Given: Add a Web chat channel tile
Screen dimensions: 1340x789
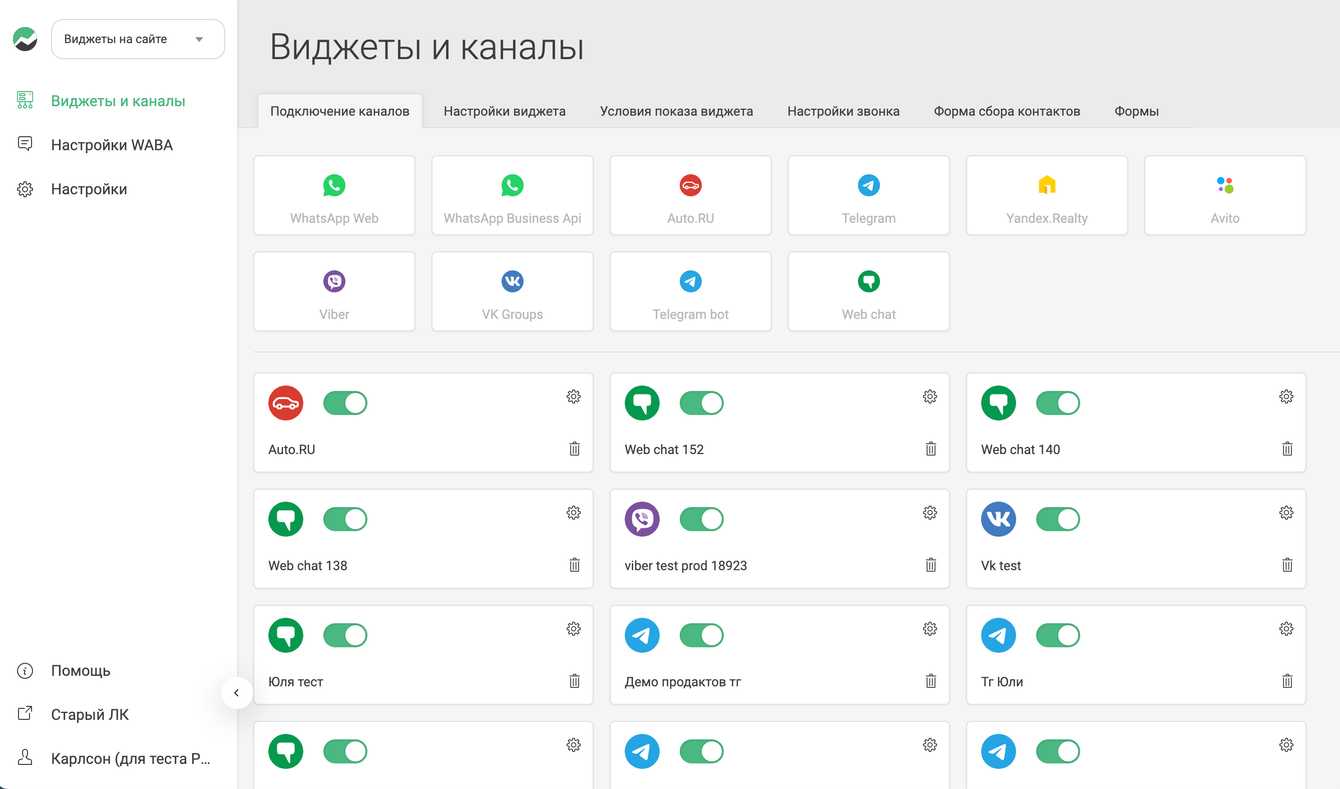Looking at the screenshot, I should (x=868, y=291).
